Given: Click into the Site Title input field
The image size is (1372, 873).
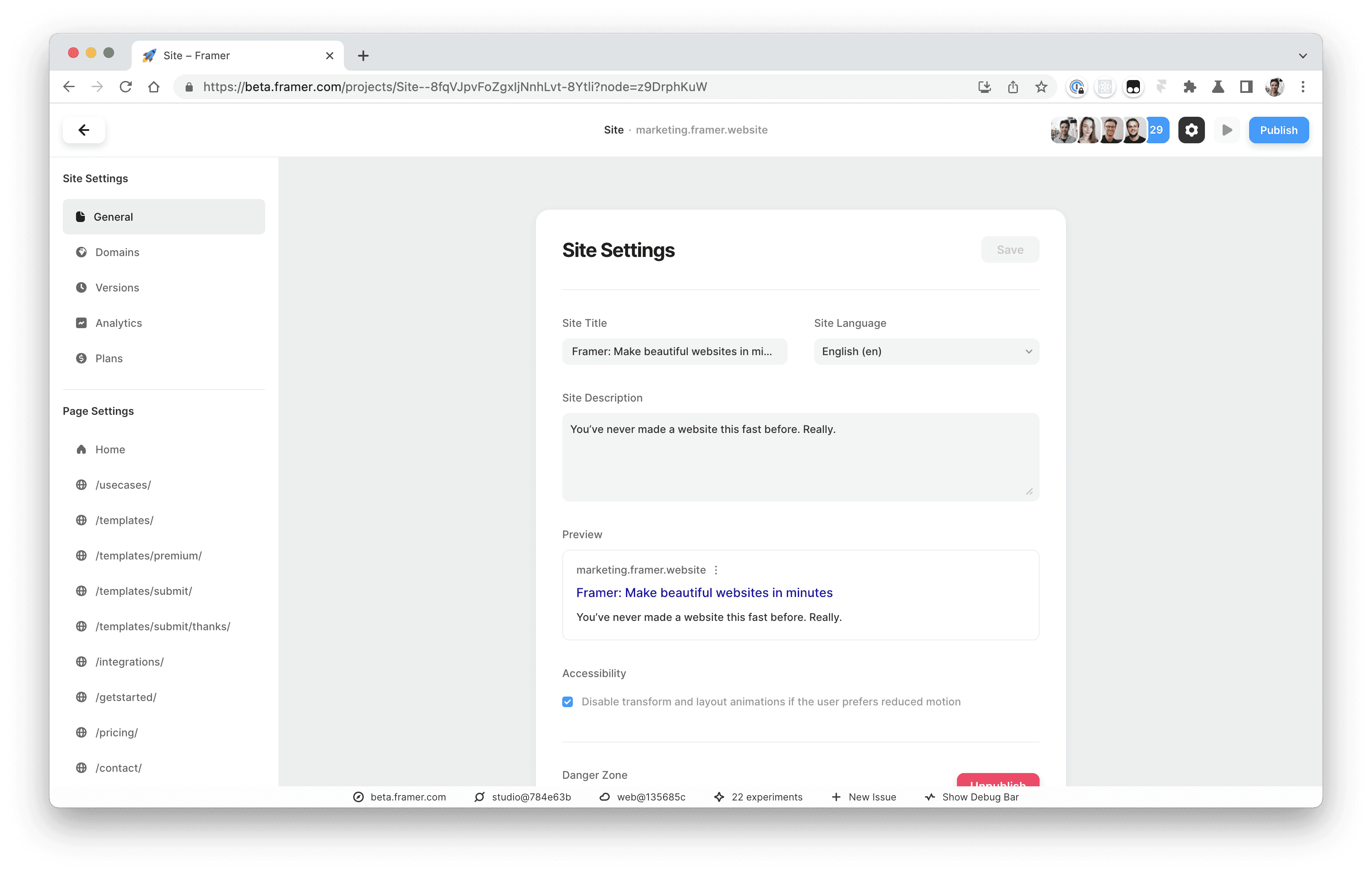Looking at the screenshot, I should (x=674, y=351).
